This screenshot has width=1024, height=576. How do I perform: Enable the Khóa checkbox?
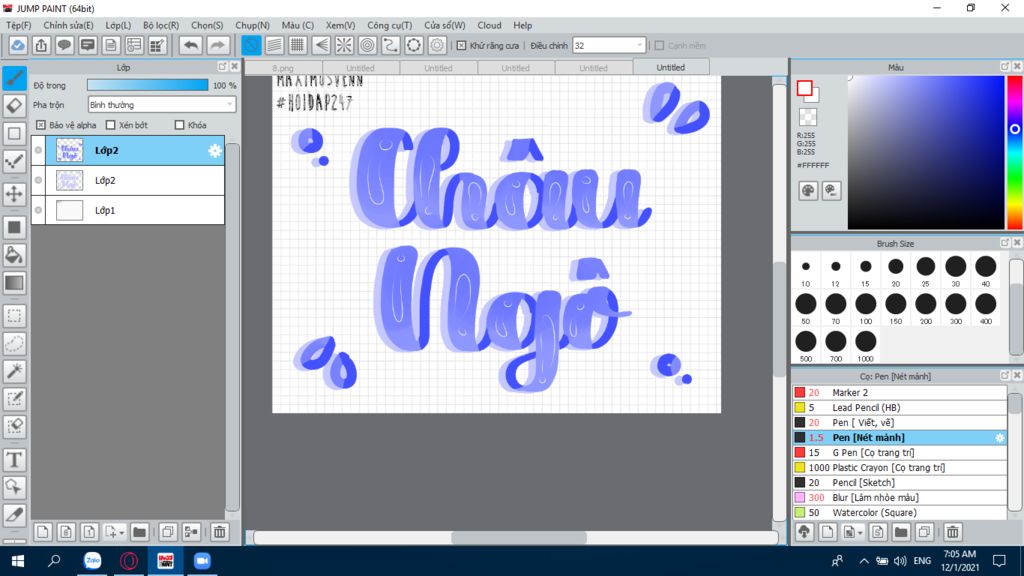(180, 125)
